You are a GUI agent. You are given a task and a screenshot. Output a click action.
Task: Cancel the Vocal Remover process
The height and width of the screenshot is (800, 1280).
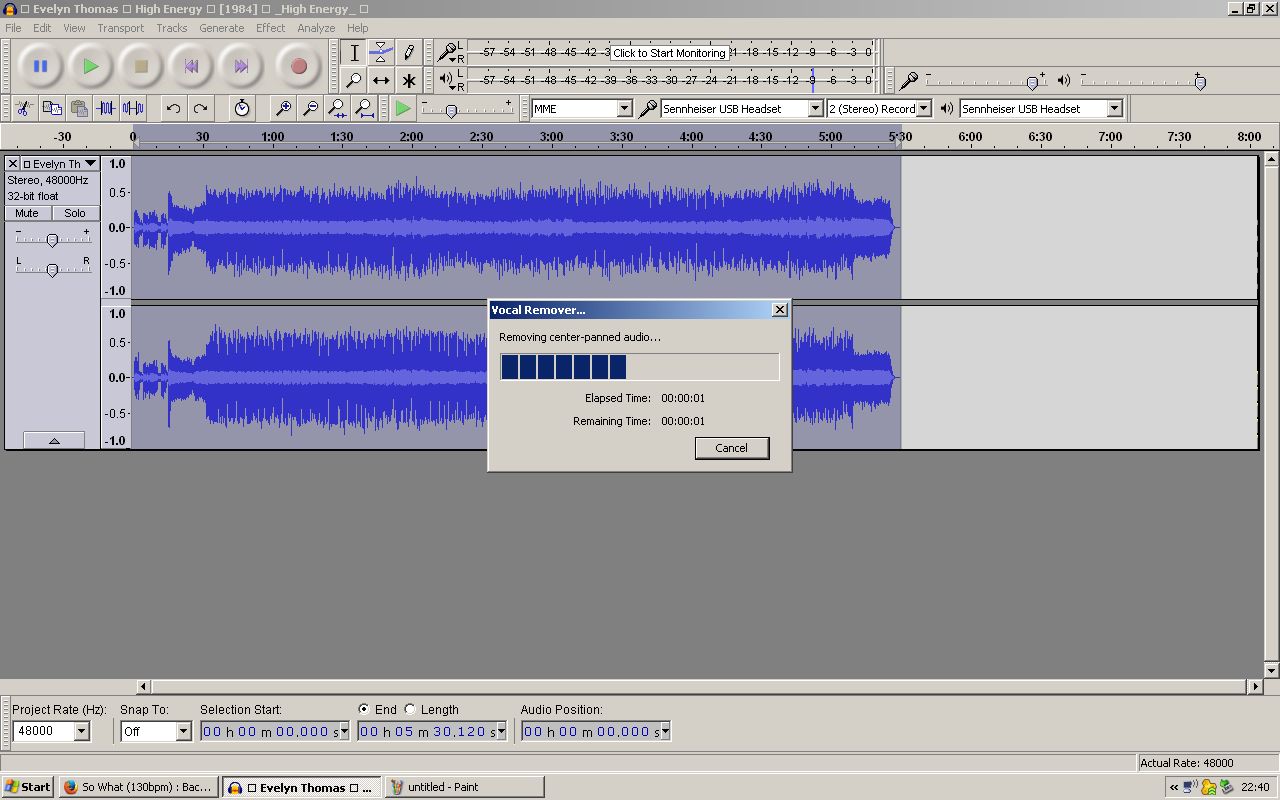731,448
